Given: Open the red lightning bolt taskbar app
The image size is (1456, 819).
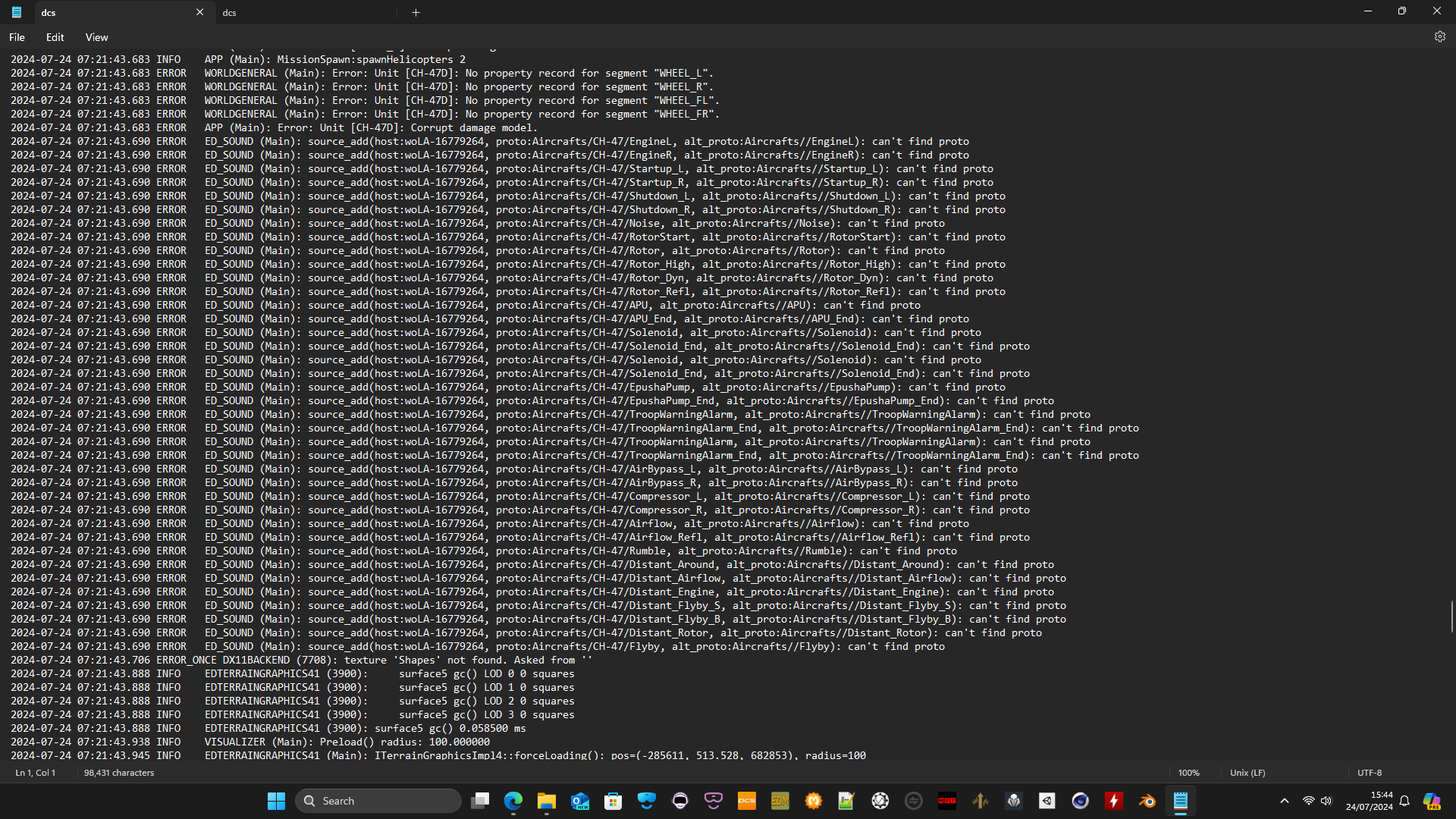Looking at the screenshot, I should coord(1114,801).
